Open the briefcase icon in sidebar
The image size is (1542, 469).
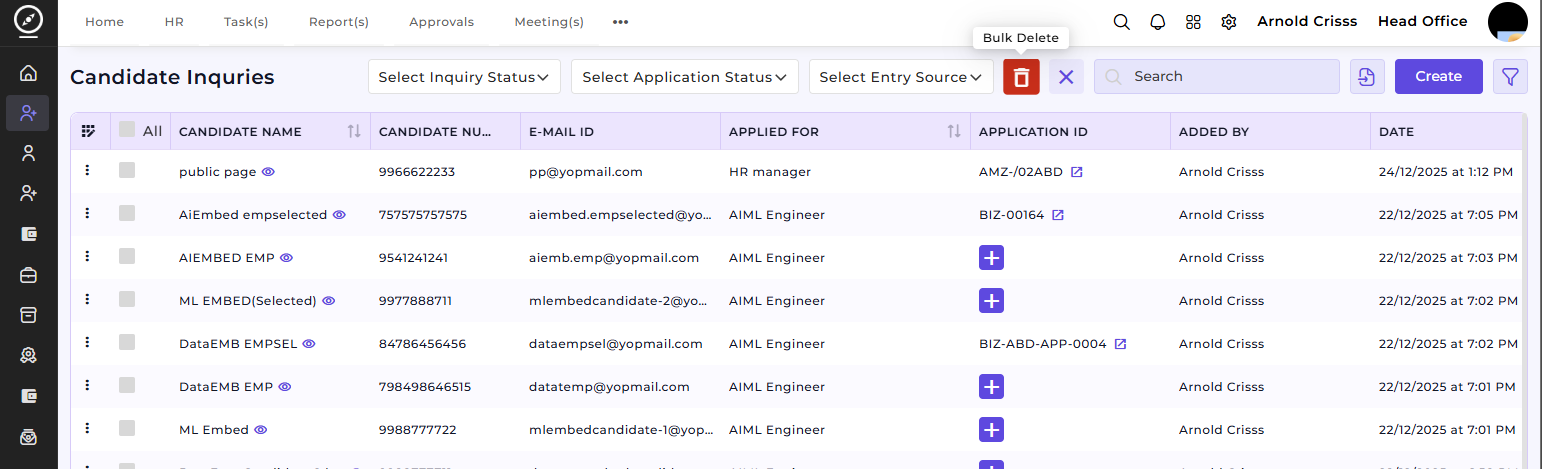tap(28, 274)
